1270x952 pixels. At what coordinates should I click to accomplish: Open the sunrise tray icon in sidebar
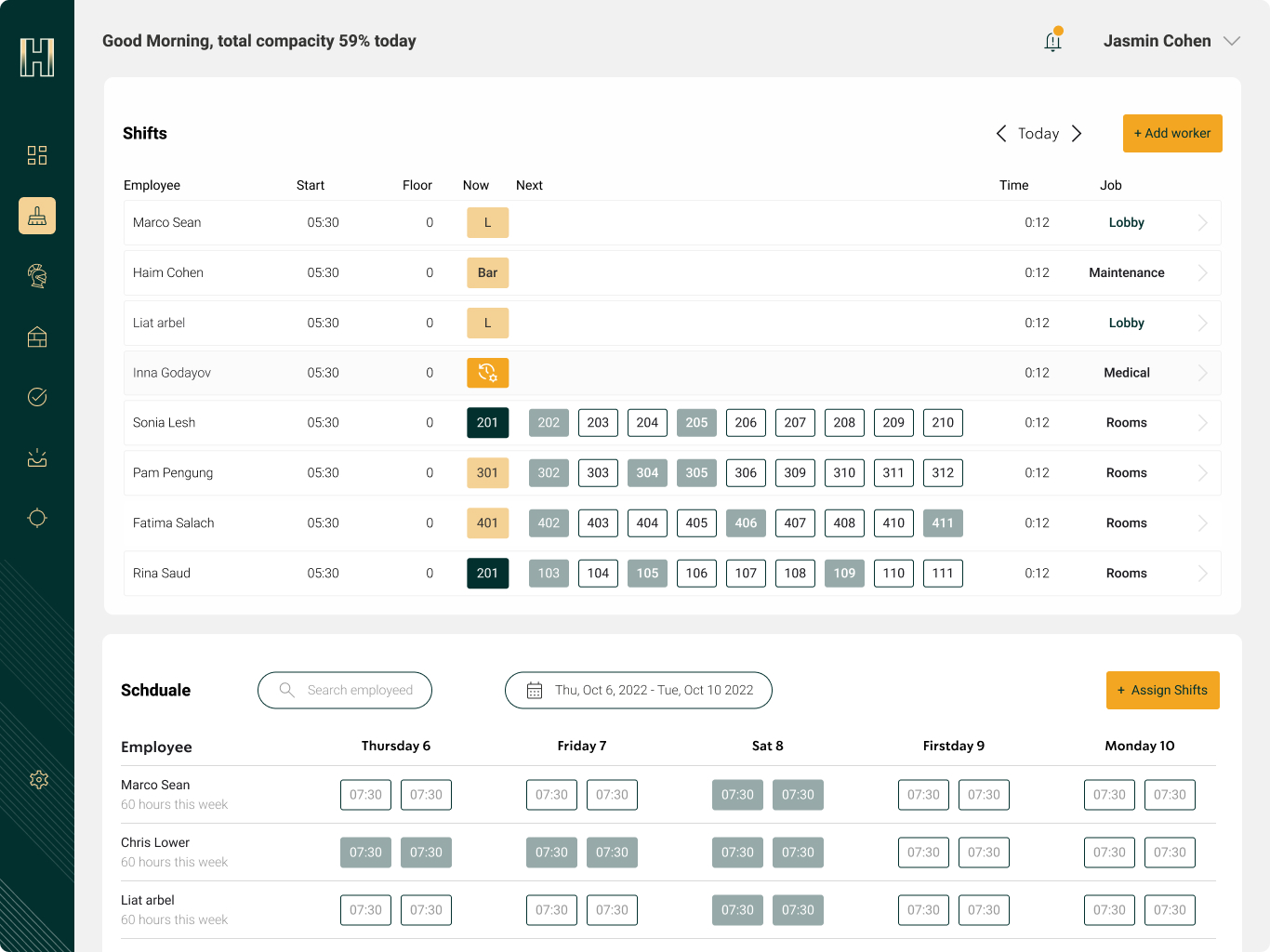coord(37,457)
